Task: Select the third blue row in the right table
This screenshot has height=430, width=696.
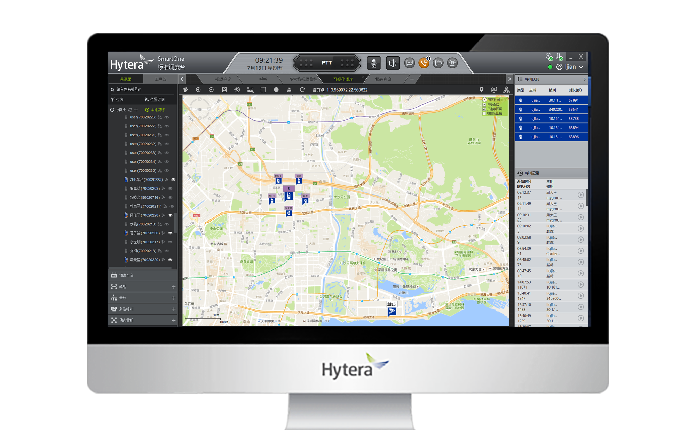Action: pos(551,118)
